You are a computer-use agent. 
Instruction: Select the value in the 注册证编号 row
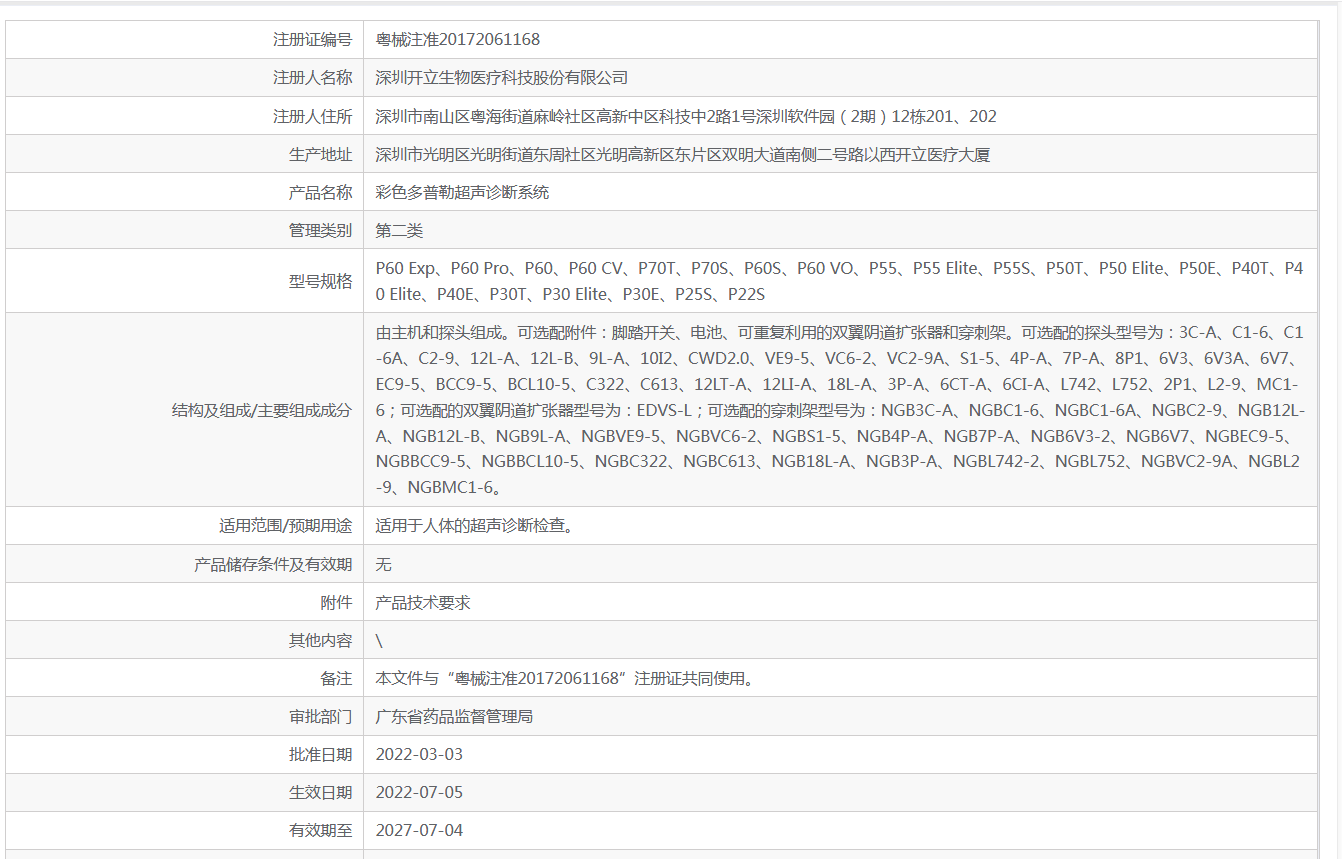point(457,40)
